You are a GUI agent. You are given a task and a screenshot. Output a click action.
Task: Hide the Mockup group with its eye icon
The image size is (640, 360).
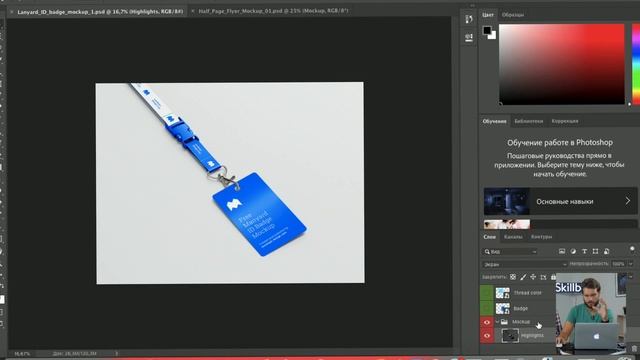[487, 322]
